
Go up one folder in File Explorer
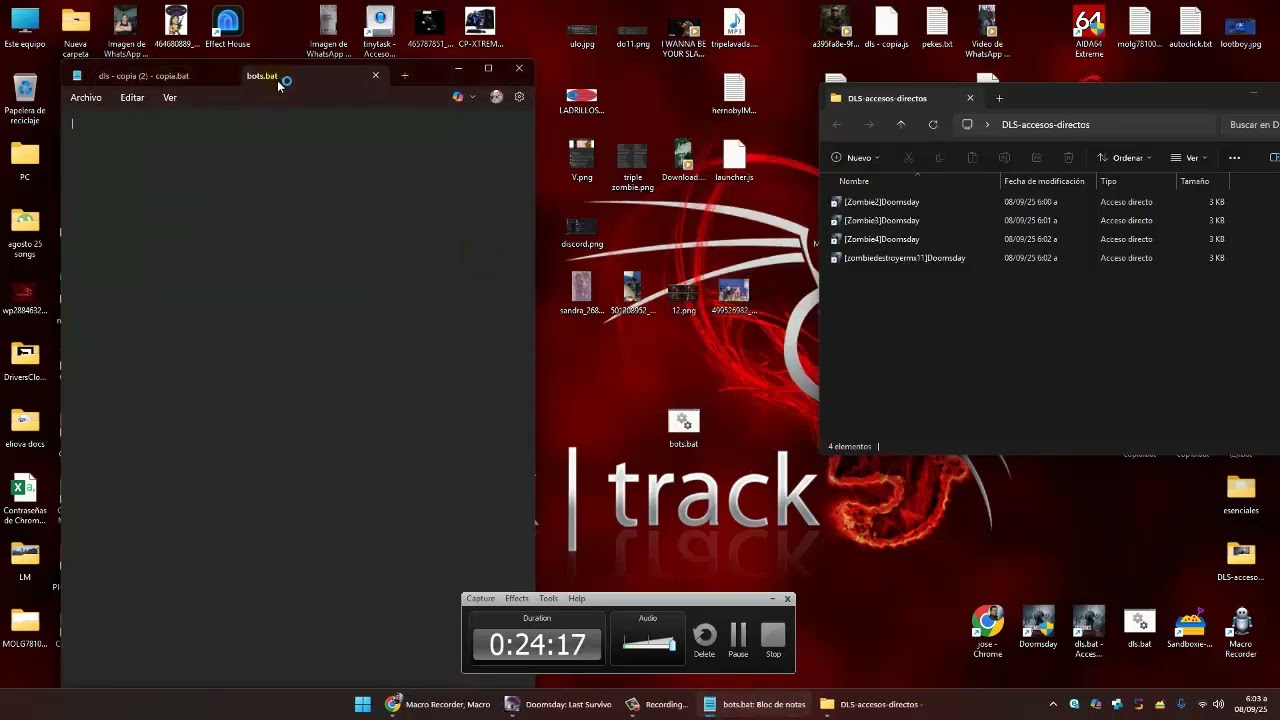(901, 125)
